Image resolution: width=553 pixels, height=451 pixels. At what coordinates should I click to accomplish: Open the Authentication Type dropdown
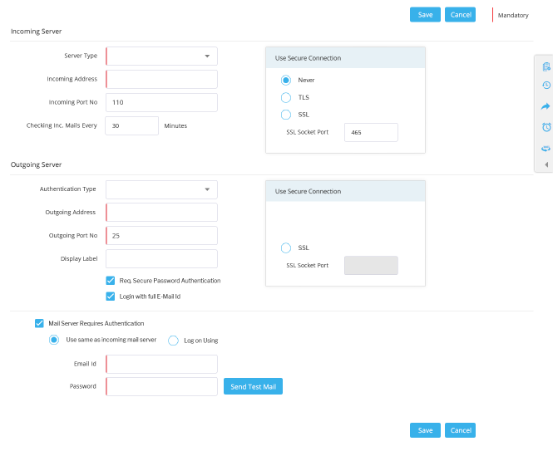162,189
